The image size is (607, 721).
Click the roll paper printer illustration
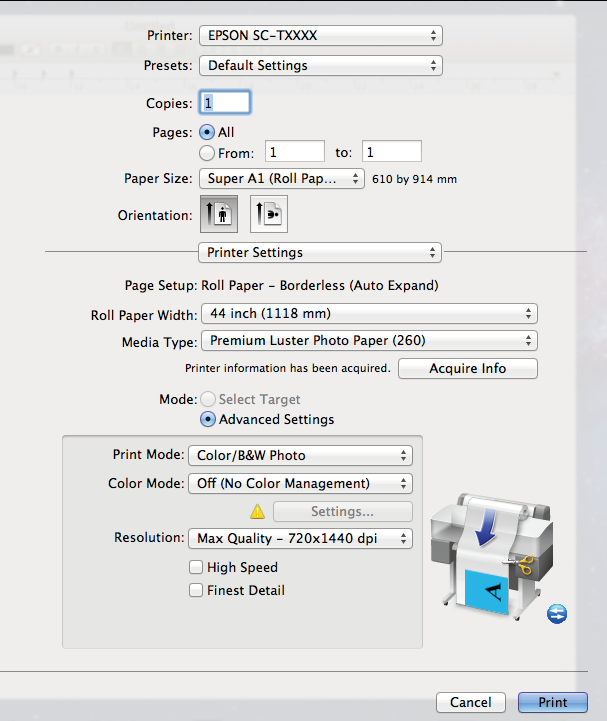(x=492, y=556)
